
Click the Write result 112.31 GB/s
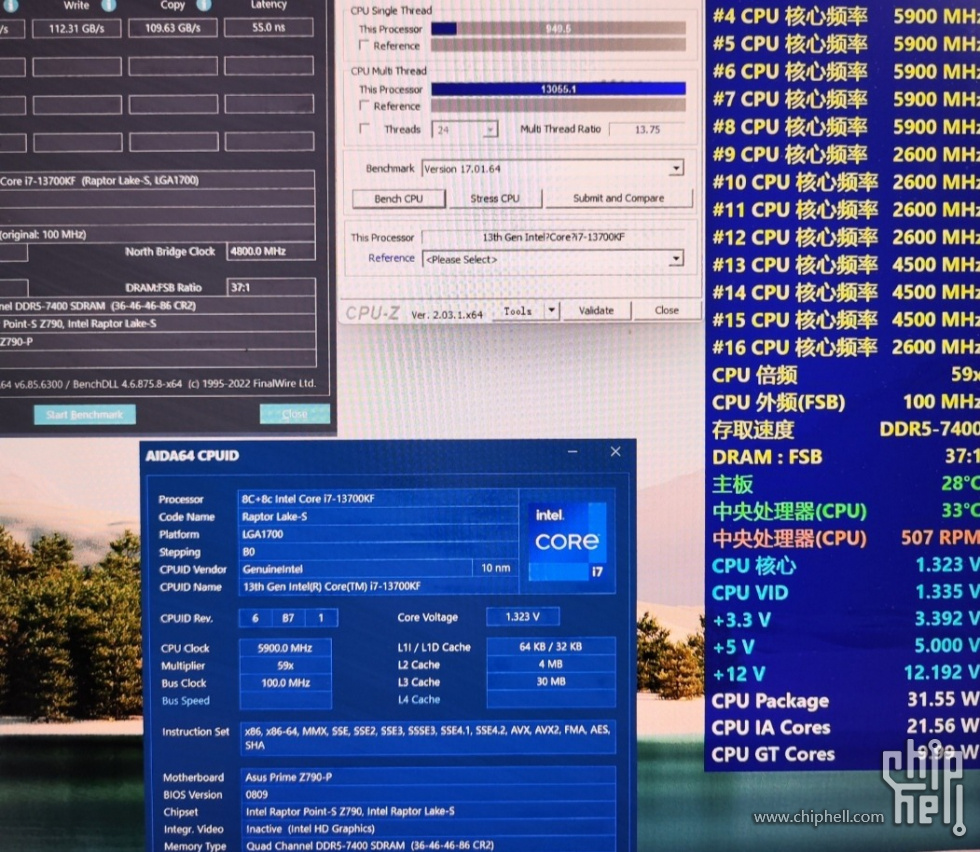[x=77, y=29]
